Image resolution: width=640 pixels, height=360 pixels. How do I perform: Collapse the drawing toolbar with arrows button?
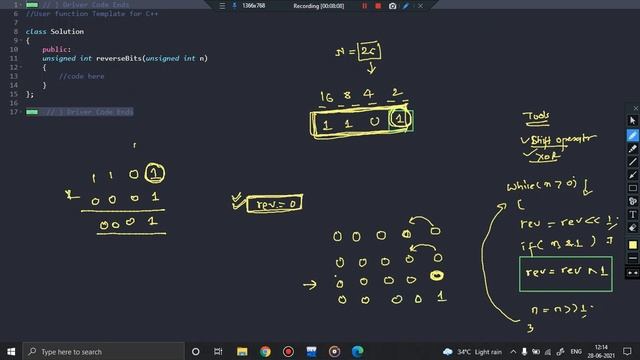coord(632,273)
